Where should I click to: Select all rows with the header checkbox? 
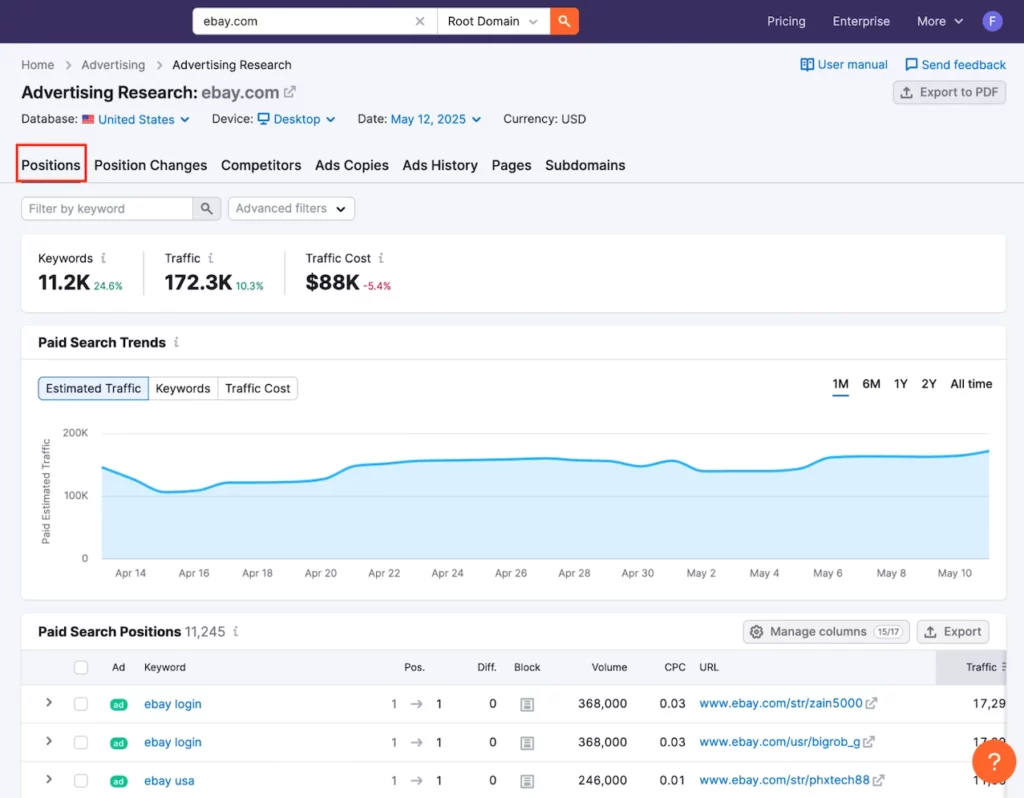pyautogui.click(x=81, y=667)
